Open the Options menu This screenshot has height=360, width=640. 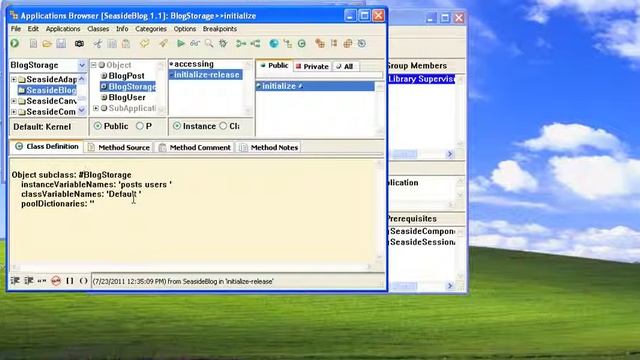[x=184, y=29]
